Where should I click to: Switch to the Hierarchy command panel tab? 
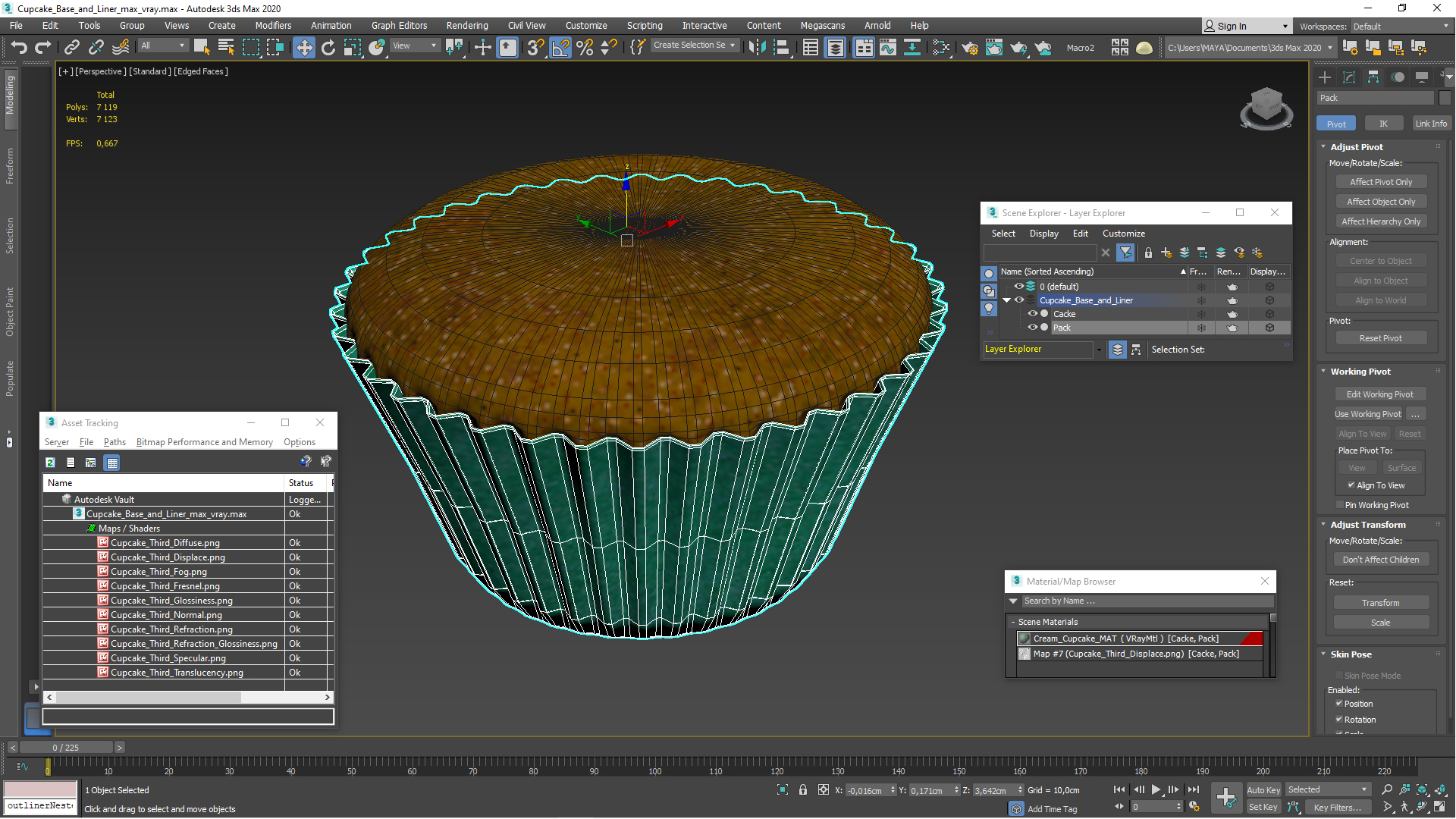point(1373,77)
